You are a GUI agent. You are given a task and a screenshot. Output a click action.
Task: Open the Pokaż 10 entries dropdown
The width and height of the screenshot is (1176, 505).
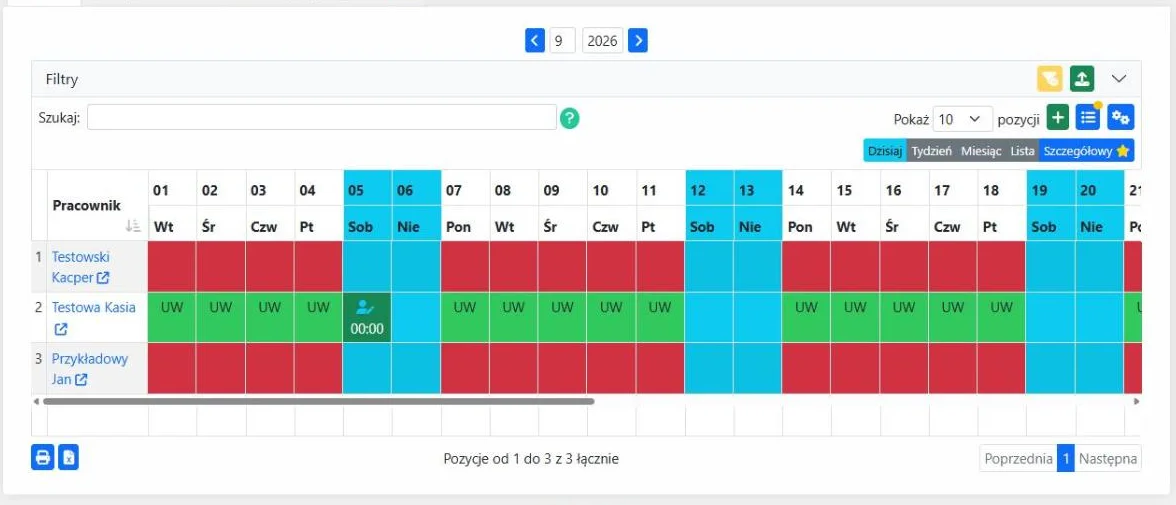pyautogui.click(x=963, y=119)
